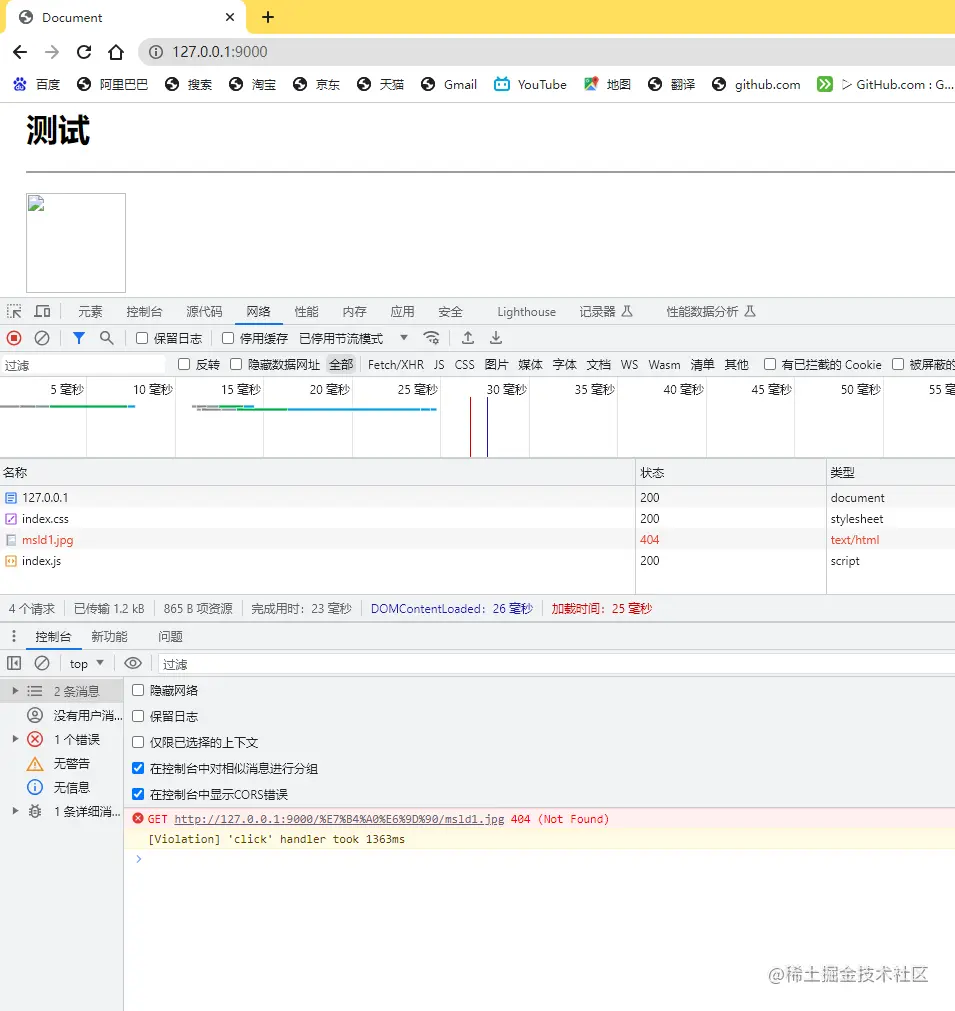Image resolution: width=955 pixels, height=1011 pixels.
Task: Create live expression with eye icon
Action: pyautogui.click(x=133, y=663)
